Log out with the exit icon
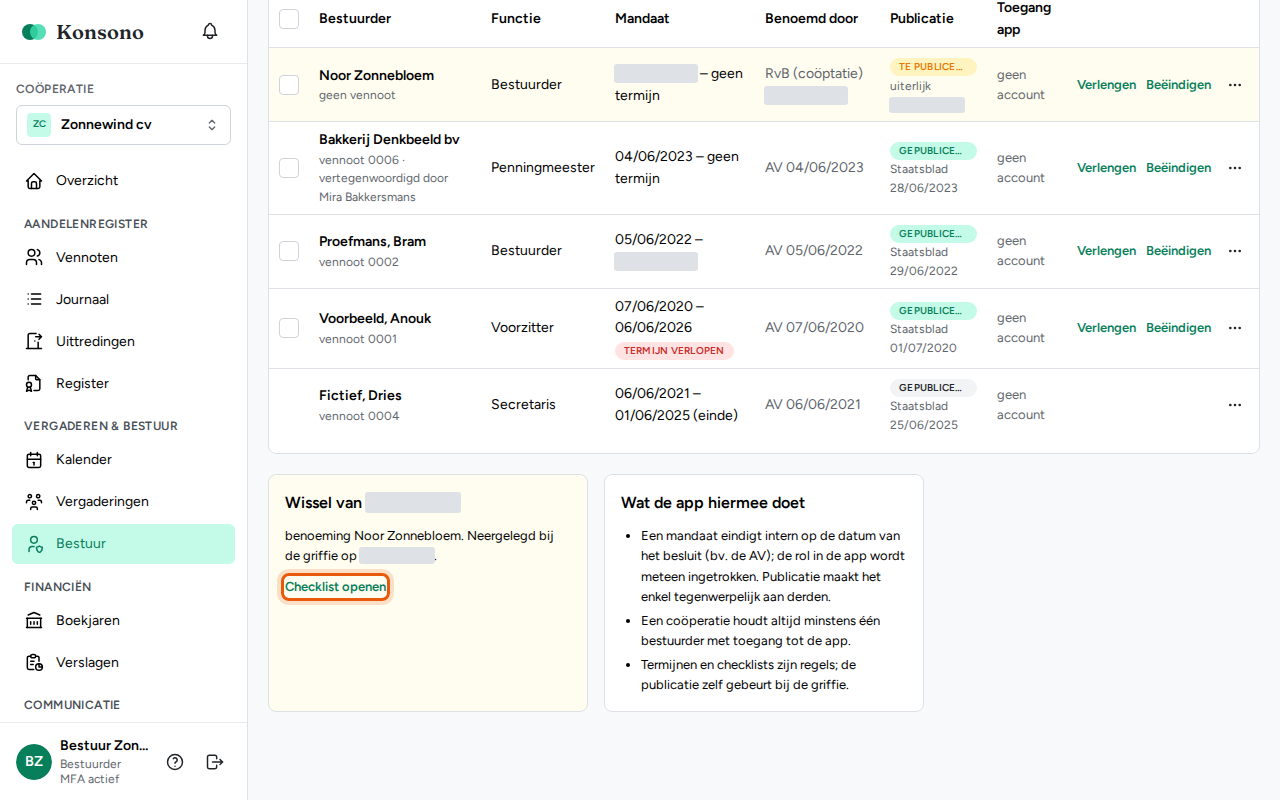This screenshot has height=800, width=1280. [x=215, y=762]
